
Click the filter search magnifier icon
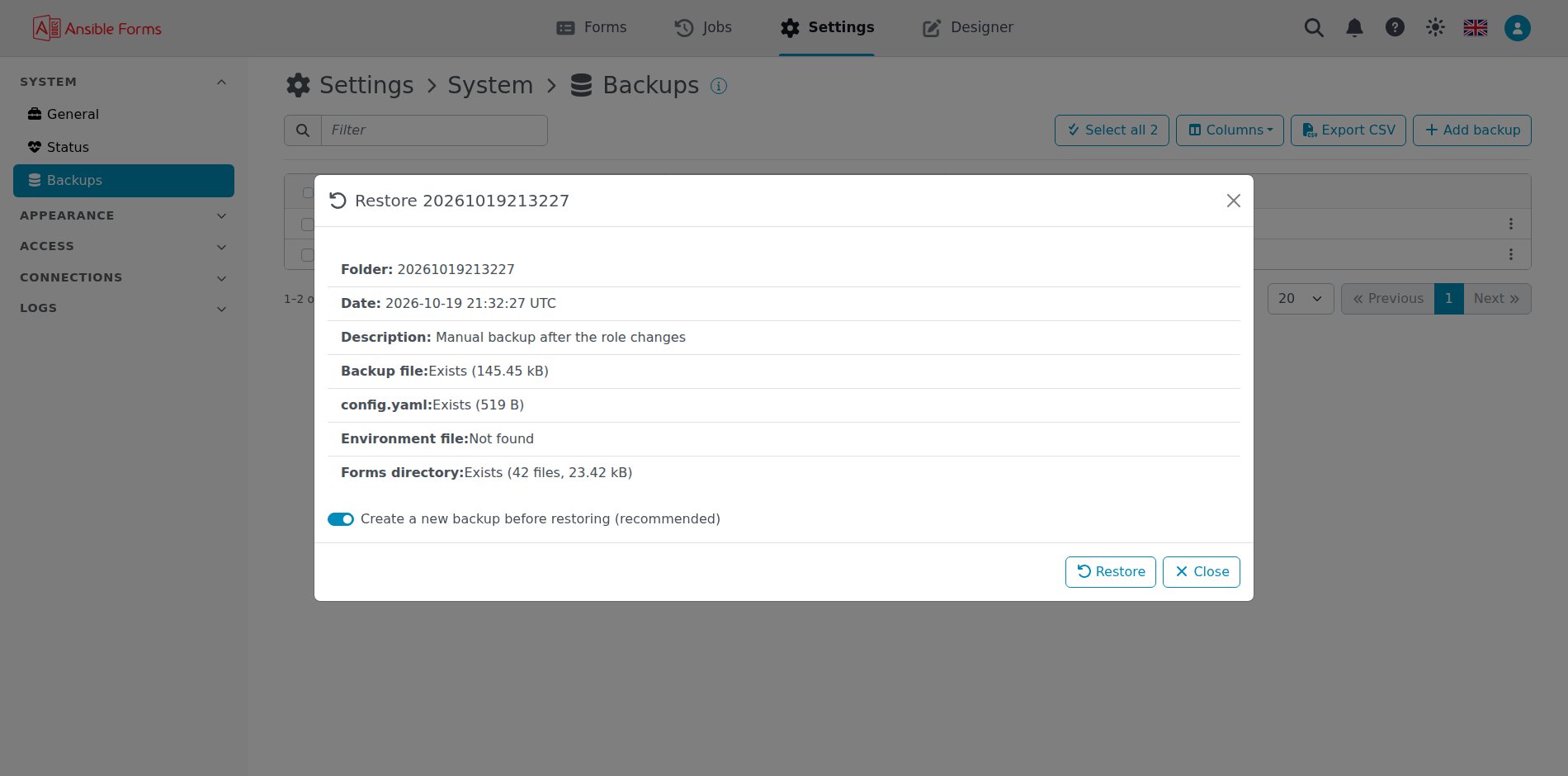(303, 130)
